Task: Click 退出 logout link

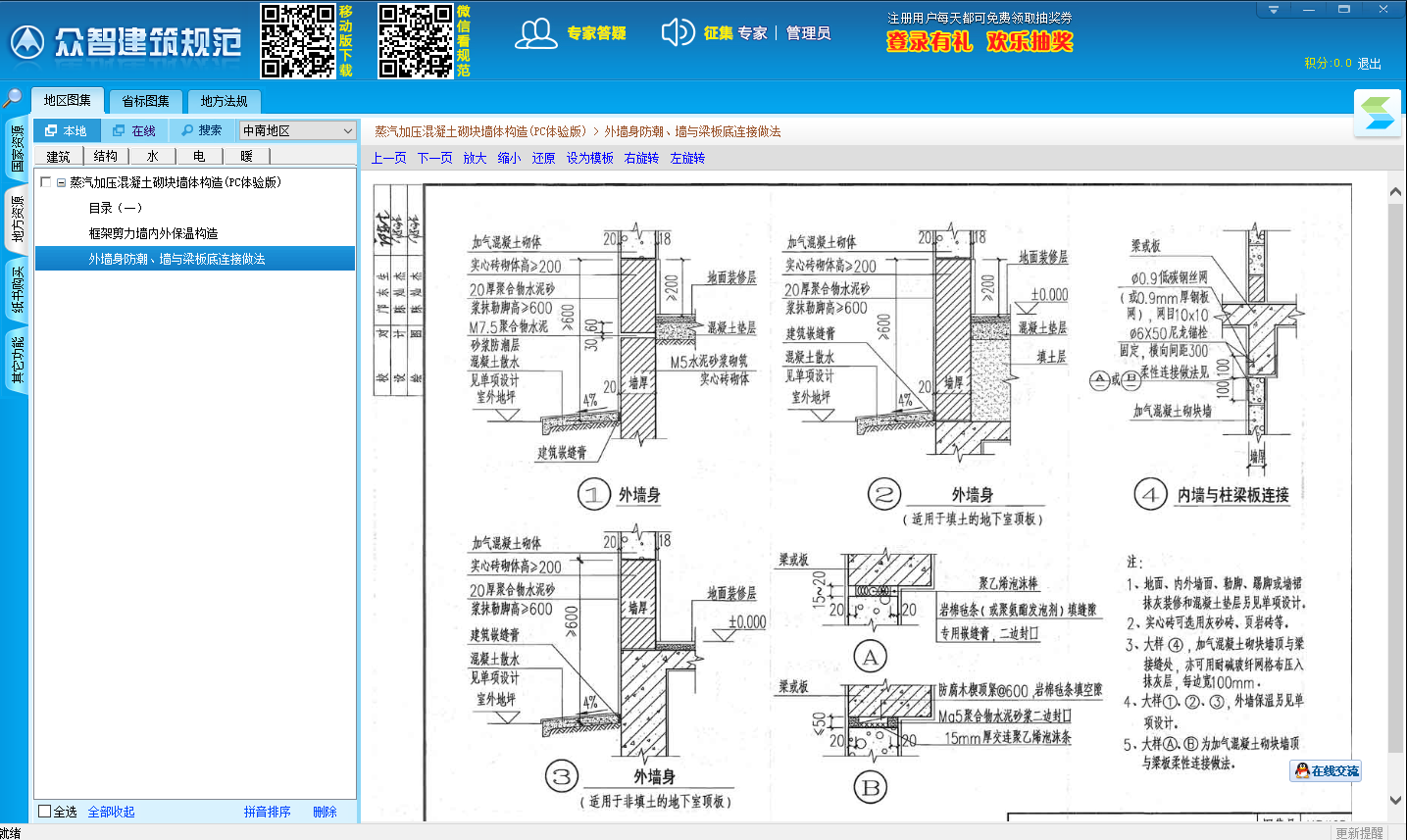Action: [1370, 64]
